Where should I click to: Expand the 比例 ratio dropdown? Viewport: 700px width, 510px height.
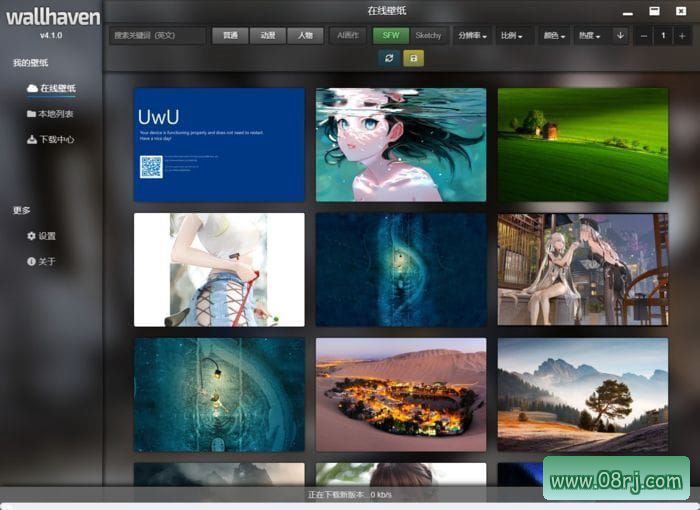(512, 35)
